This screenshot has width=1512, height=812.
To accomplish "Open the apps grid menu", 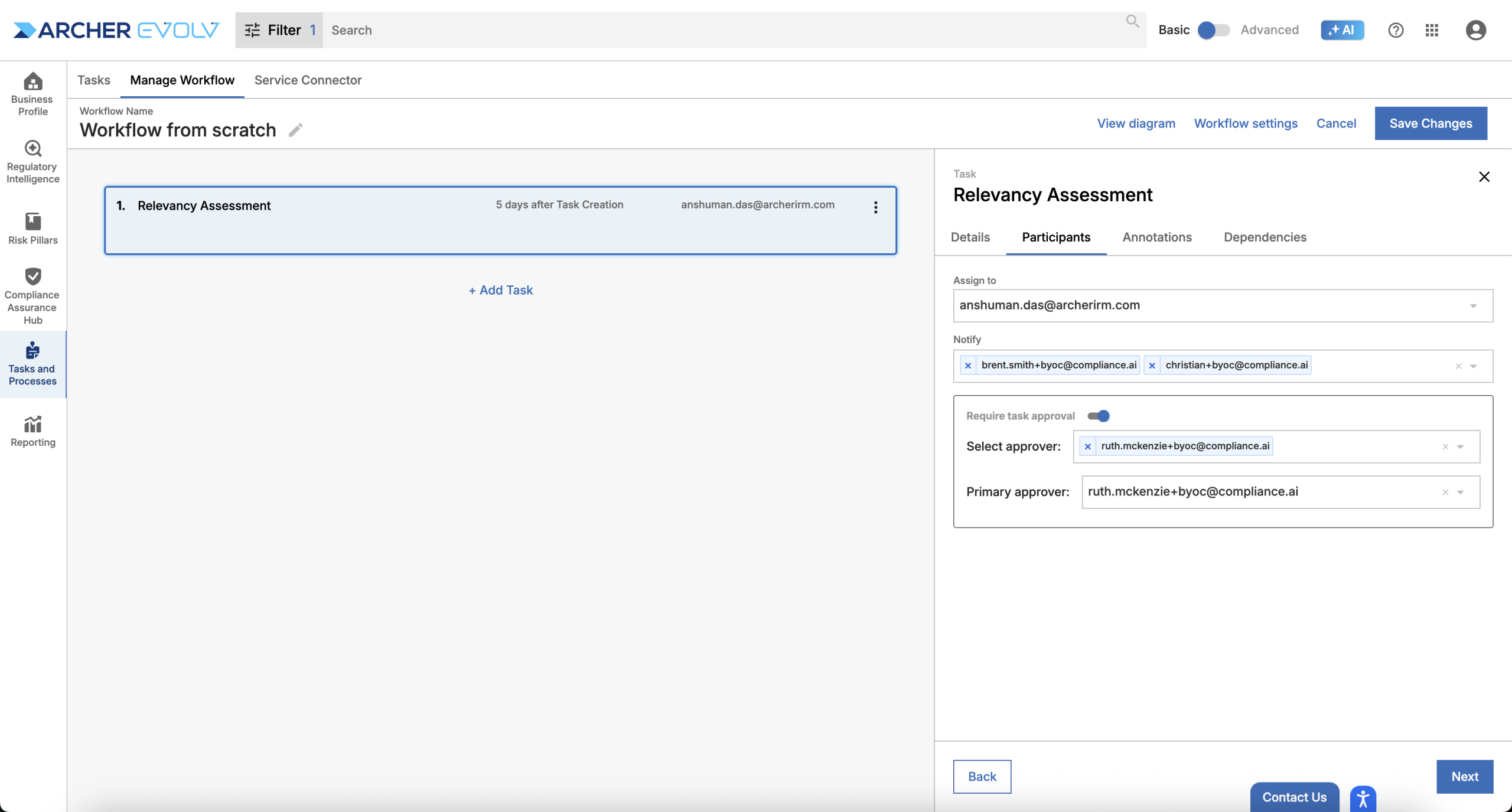I will pyautogui.click(x=1432, y=30).
